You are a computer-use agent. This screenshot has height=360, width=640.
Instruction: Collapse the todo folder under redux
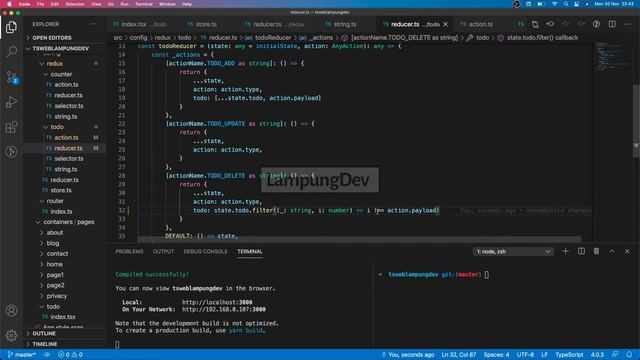57,127
